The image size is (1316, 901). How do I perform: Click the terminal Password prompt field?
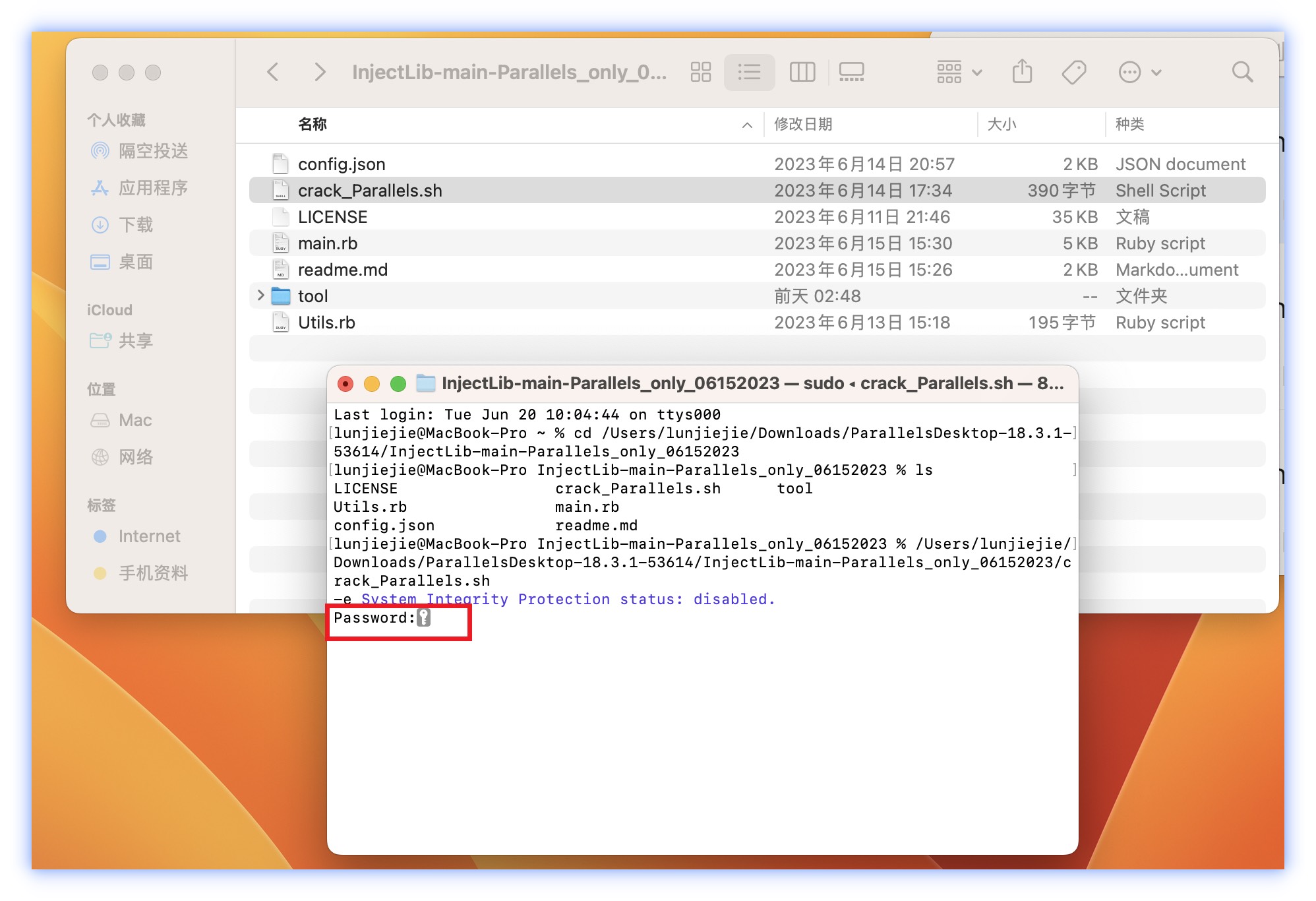(424, 618)
